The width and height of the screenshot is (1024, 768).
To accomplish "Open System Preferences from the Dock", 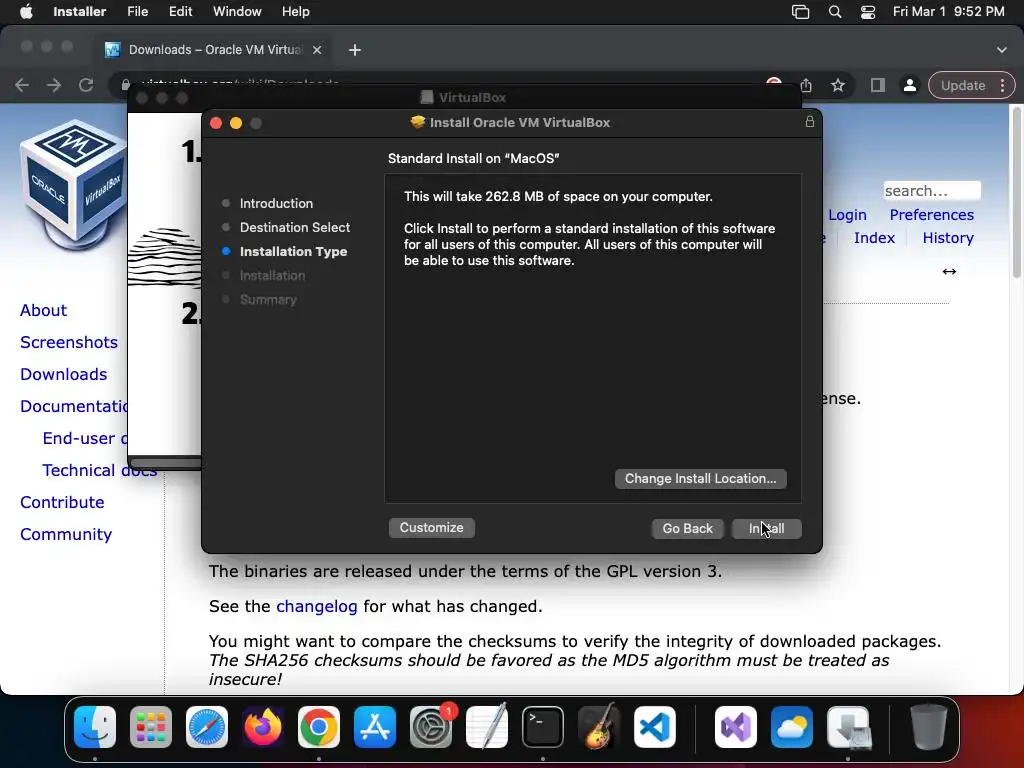I will [431, 727].
